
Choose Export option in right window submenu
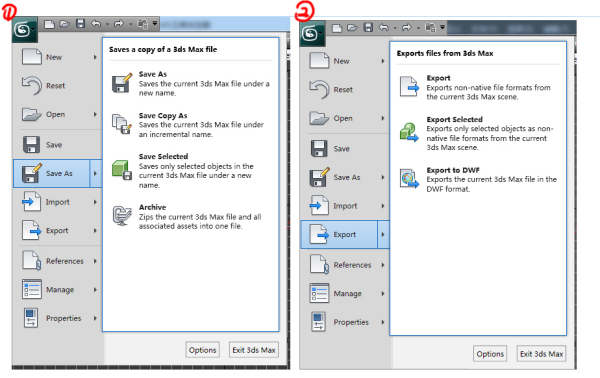[x=478, y=87]
